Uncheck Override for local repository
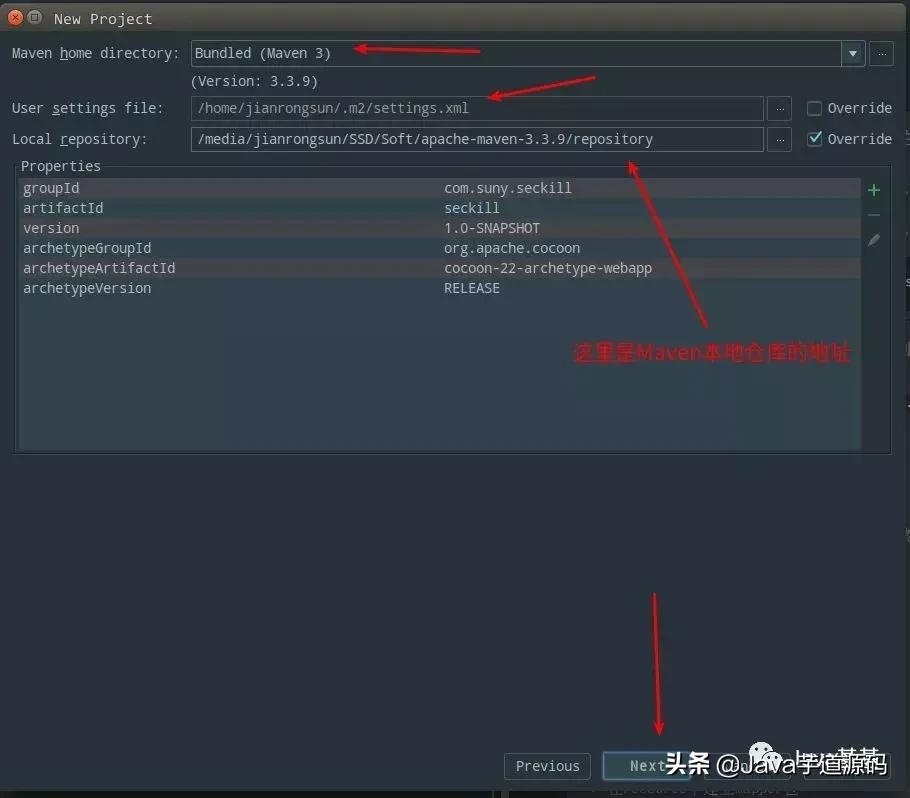910x798 pixels. pos(814,139)
